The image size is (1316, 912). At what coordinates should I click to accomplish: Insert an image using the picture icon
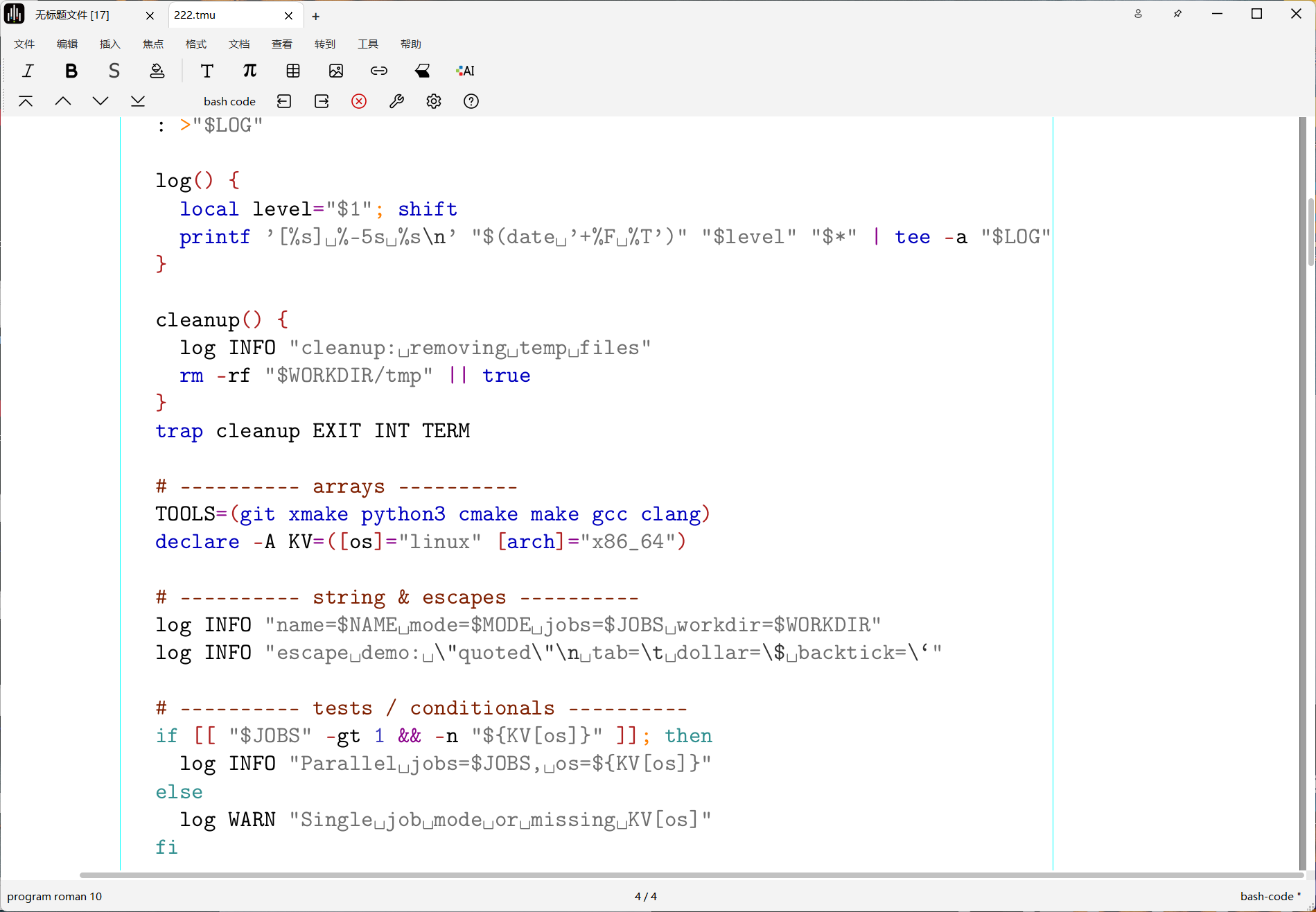click(x=336, y=71)
